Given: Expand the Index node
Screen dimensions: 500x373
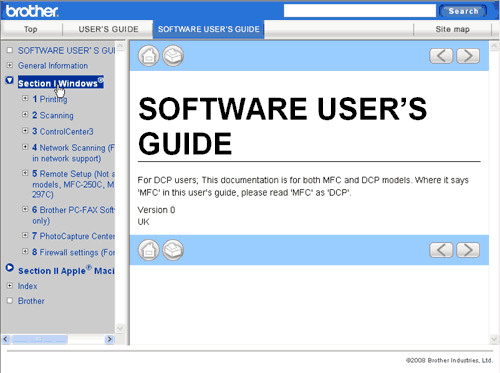Looking at the screenshot, I should (x=10, y=286).
